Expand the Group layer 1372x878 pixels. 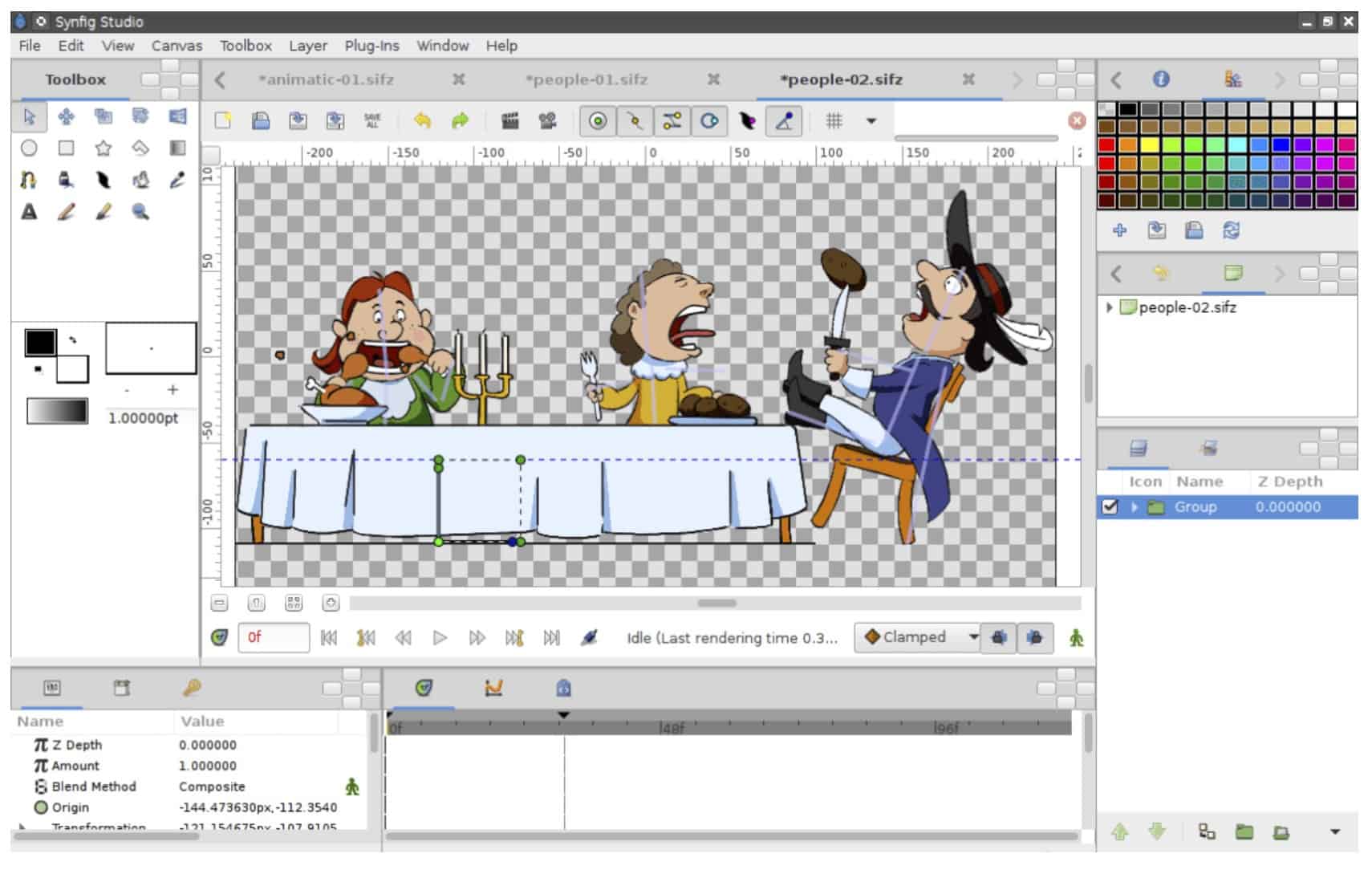pyautogui.click(x=1134, y=507)
